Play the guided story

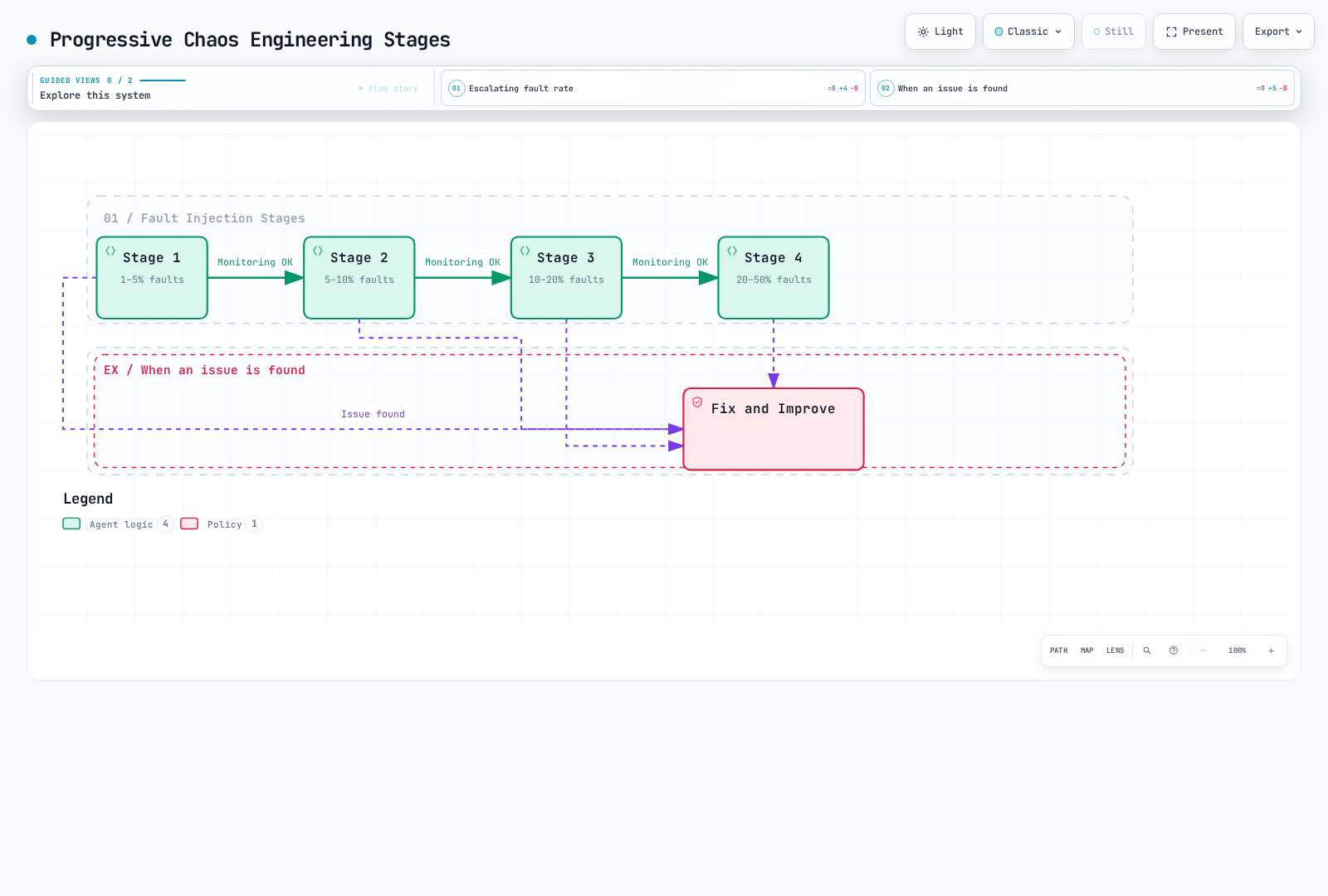[388, 88]
